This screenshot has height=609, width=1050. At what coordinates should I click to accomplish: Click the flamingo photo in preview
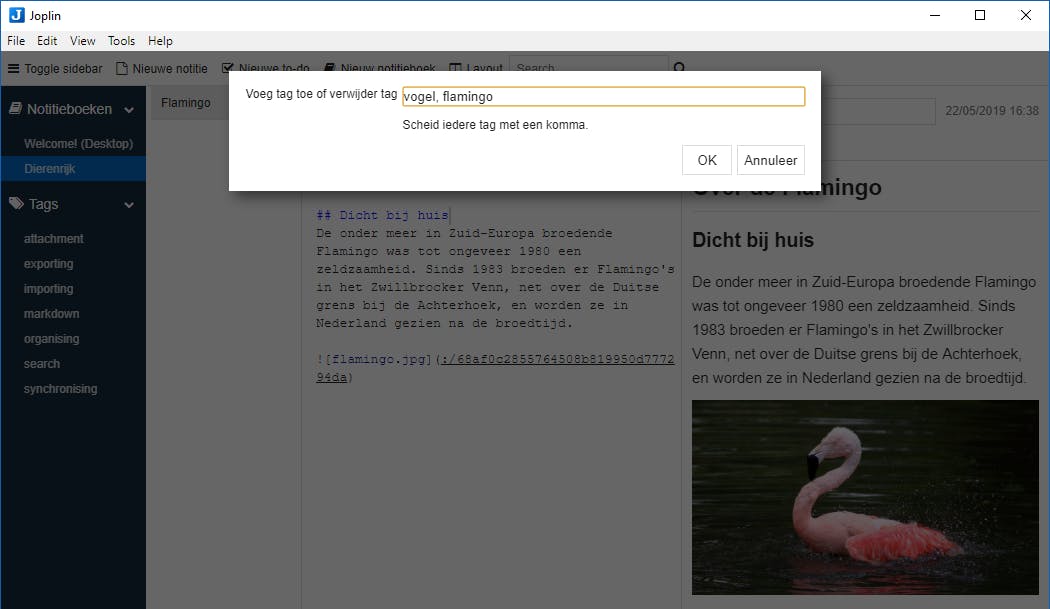tap(865, 497)
